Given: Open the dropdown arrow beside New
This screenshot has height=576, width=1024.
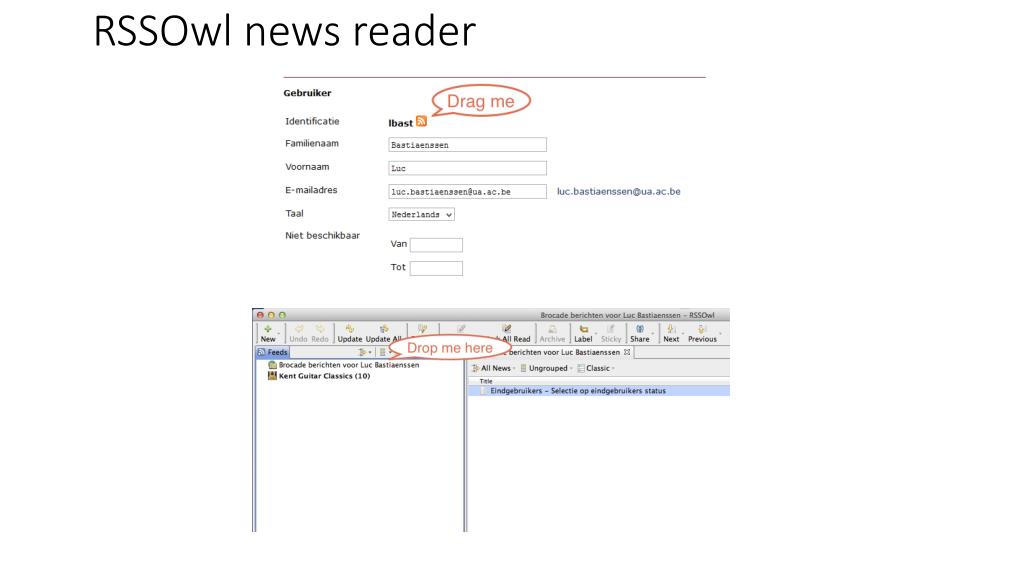Looking at the screenshot, I should (279, 334).
